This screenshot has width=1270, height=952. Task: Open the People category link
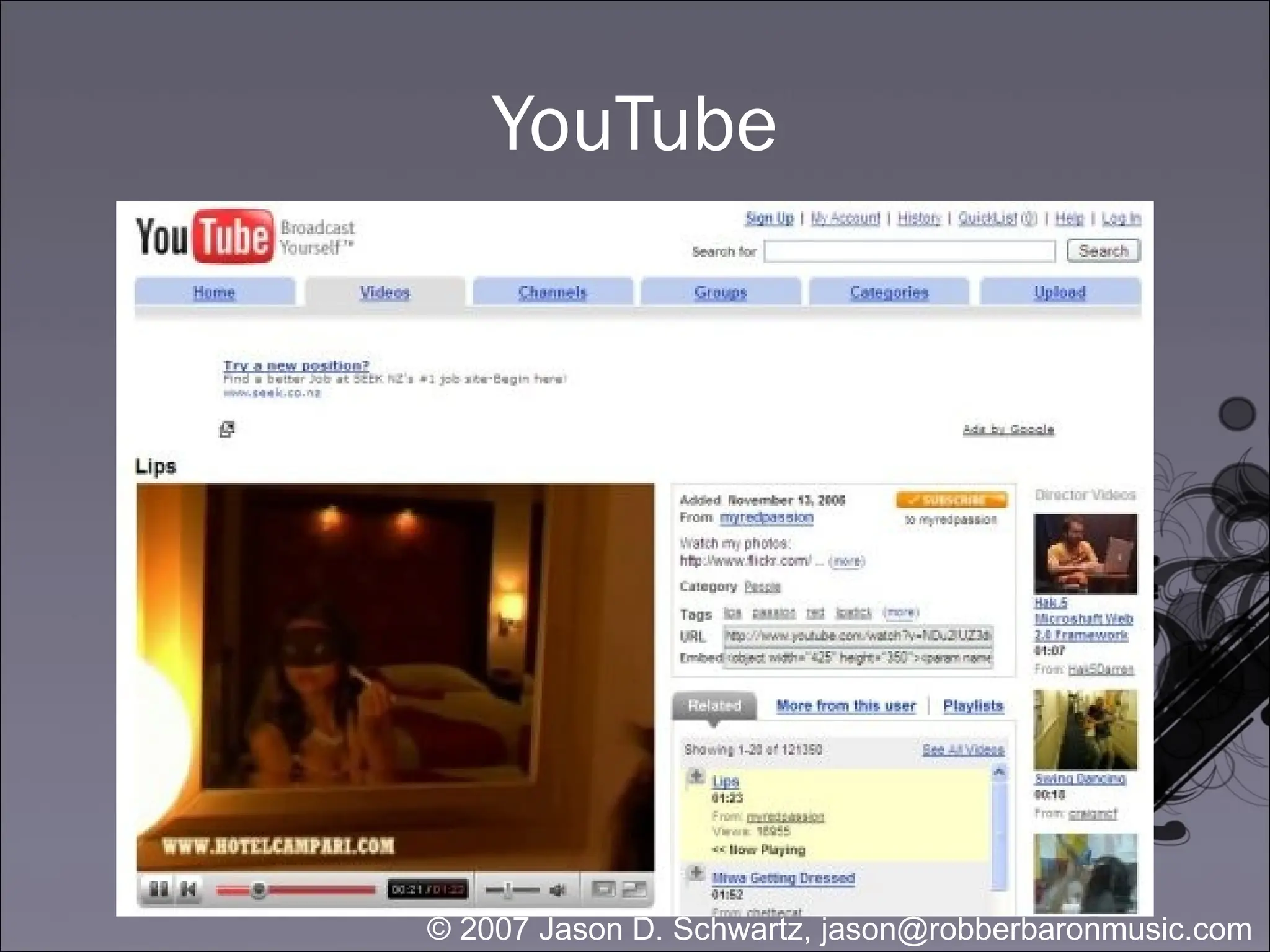[762, 587]
